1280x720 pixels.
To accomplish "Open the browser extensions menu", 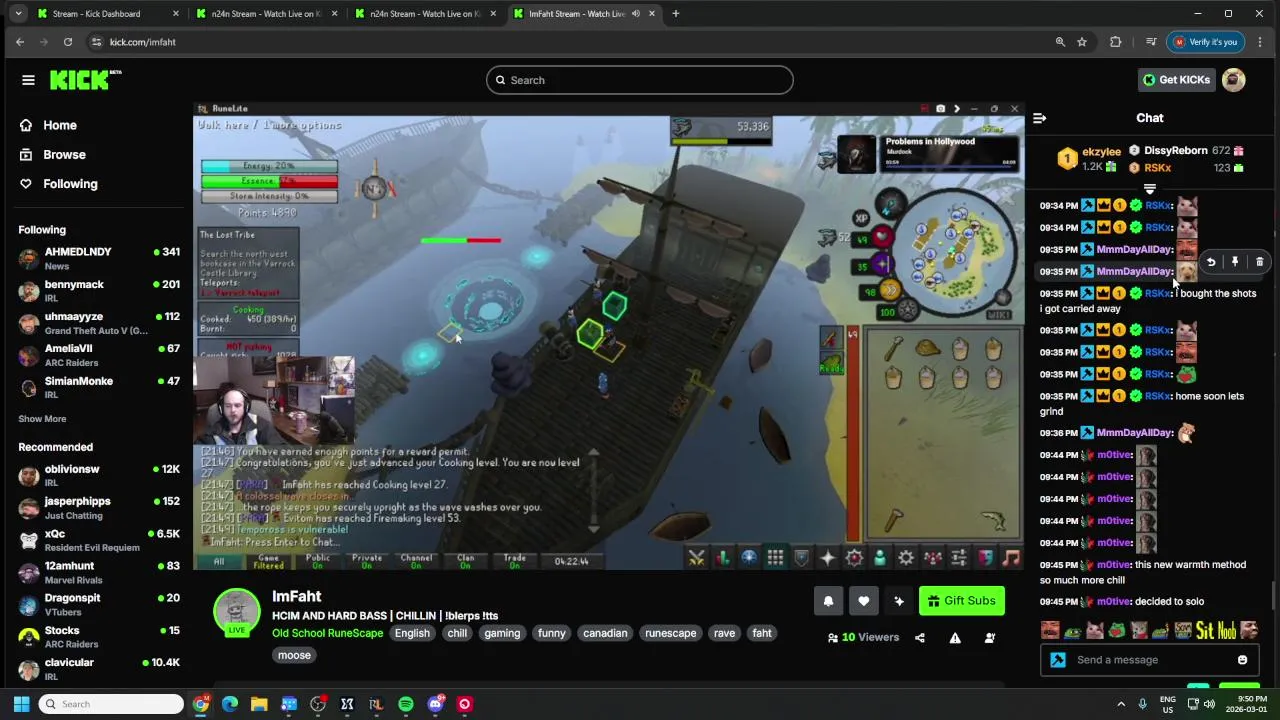I will point(1116,42).
